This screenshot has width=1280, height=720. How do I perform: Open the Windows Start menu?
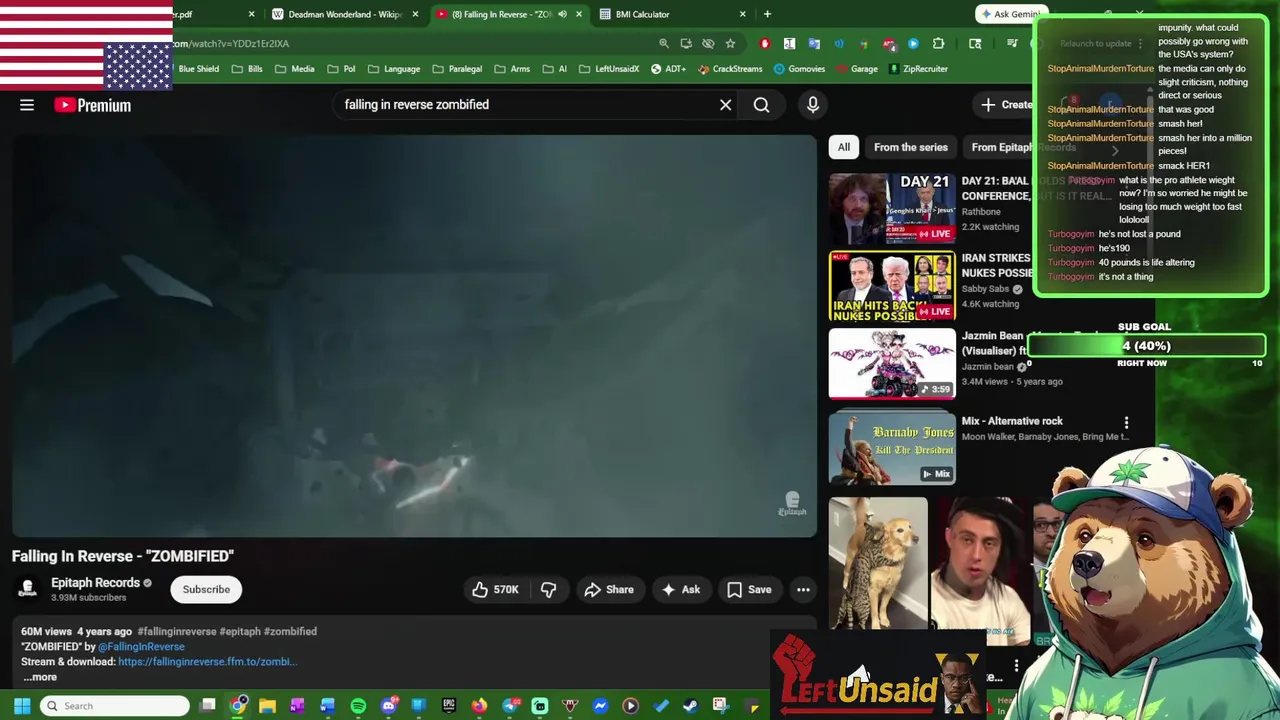22,706
